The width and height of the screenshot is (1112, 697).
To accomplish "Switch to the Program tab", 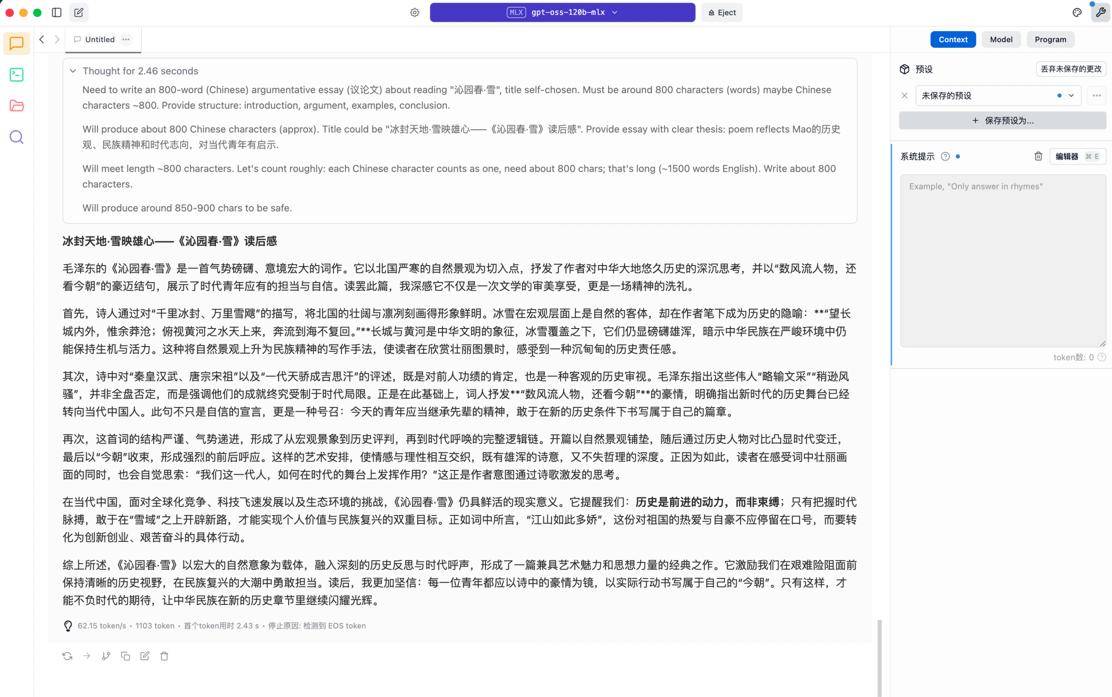I will click(x=1050, y=39).
